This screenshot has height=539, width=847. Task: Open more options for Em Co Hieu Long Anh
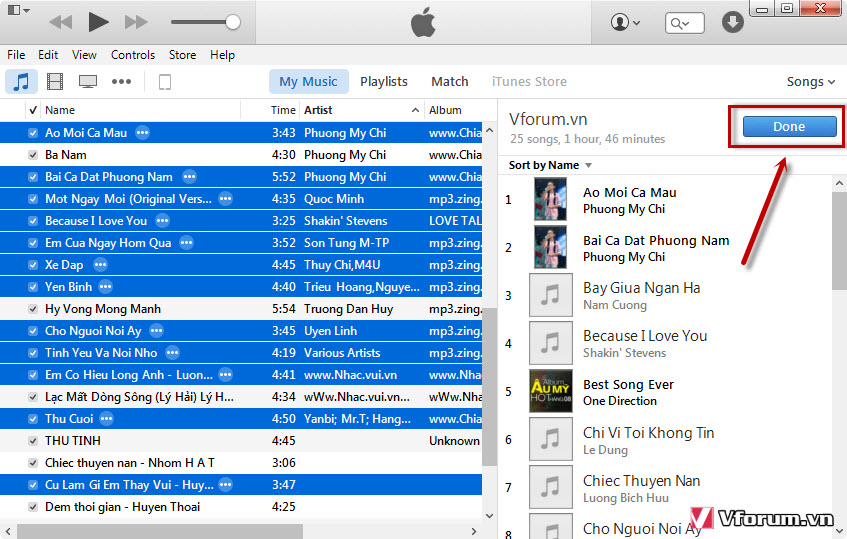tap(226, 375)
